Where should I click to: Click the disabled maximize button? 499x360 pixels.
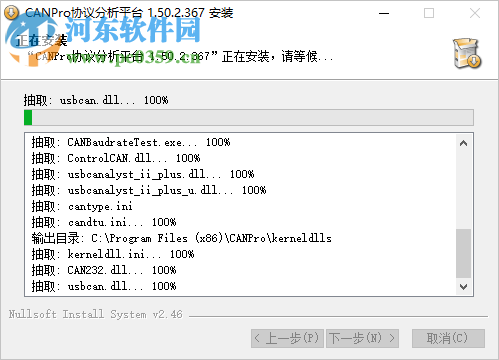[x=429, y=13]
